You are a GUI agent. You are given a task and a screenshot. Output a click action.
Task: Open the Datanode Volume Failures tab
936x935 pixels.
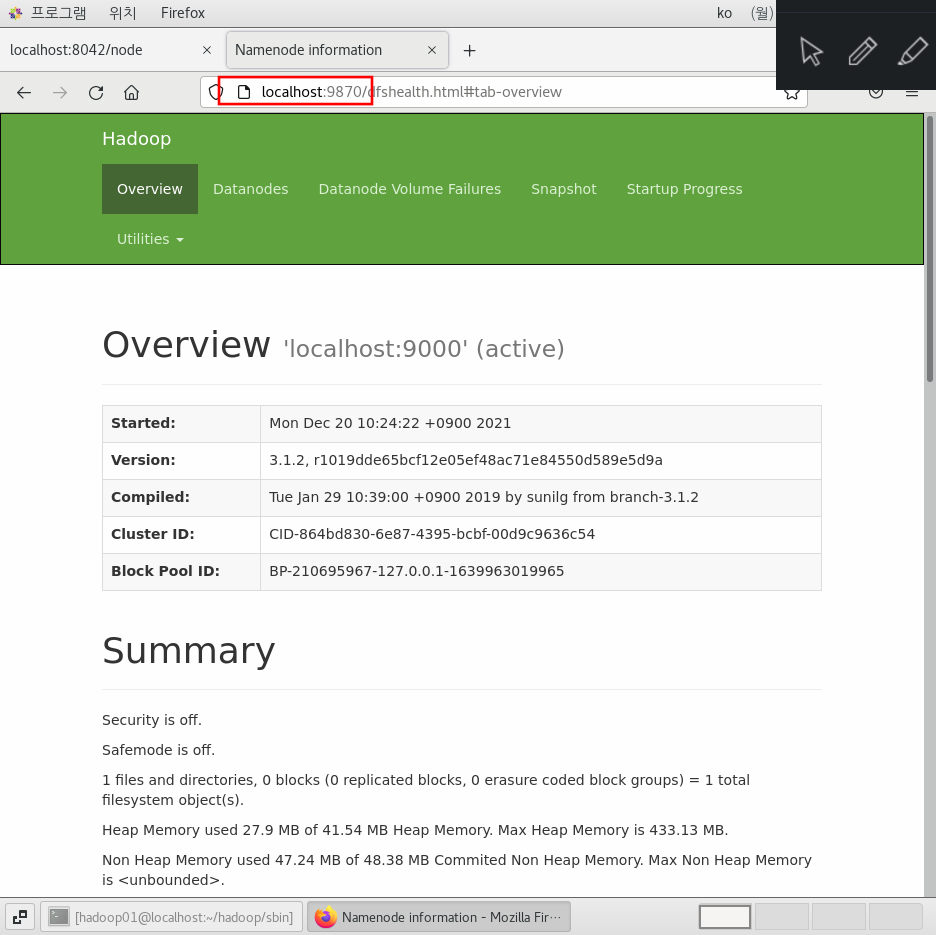pos(410,189)
